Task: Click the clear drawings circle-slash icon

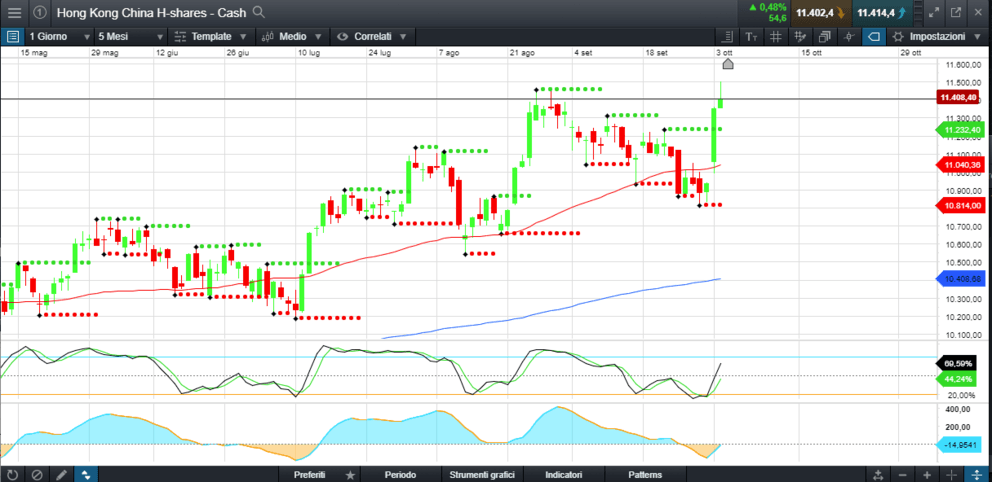Action: [37, 474]
